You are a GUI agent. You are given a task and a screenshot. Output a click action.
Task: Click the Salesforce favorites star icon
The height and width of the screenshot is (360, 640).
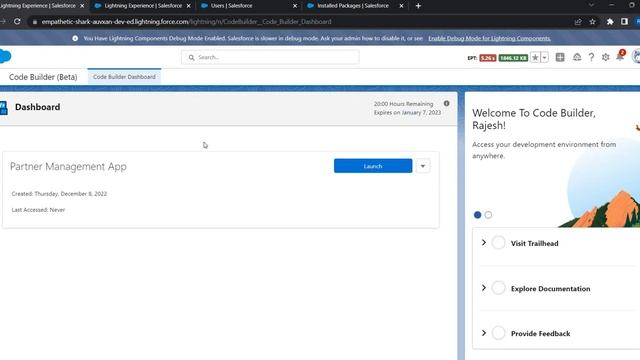coord(535,58)
